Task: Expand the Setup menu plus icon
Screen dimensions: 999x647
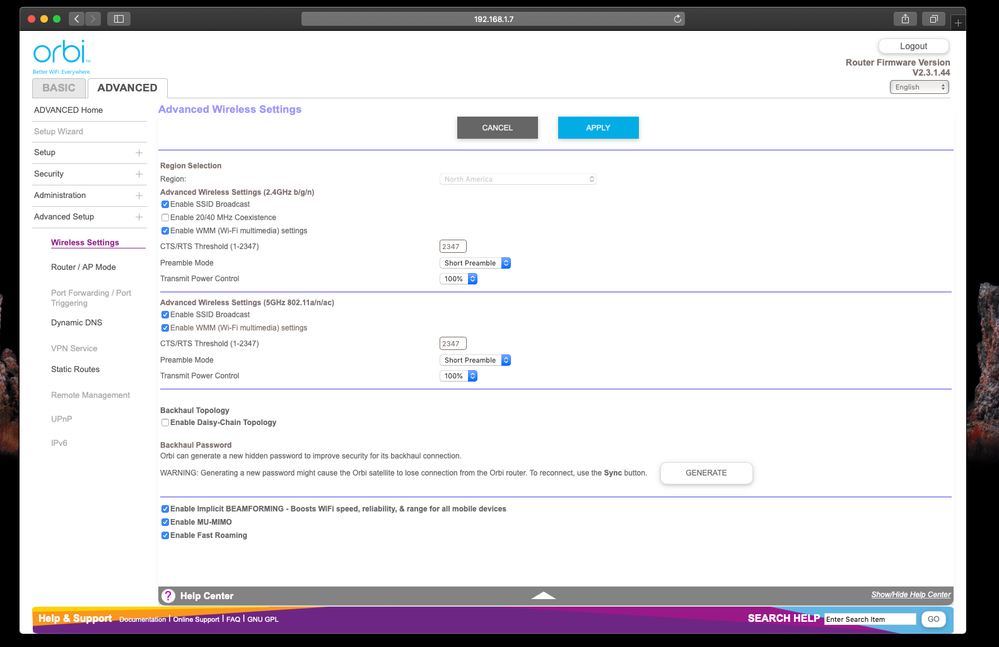Action: tap(139, 153)
